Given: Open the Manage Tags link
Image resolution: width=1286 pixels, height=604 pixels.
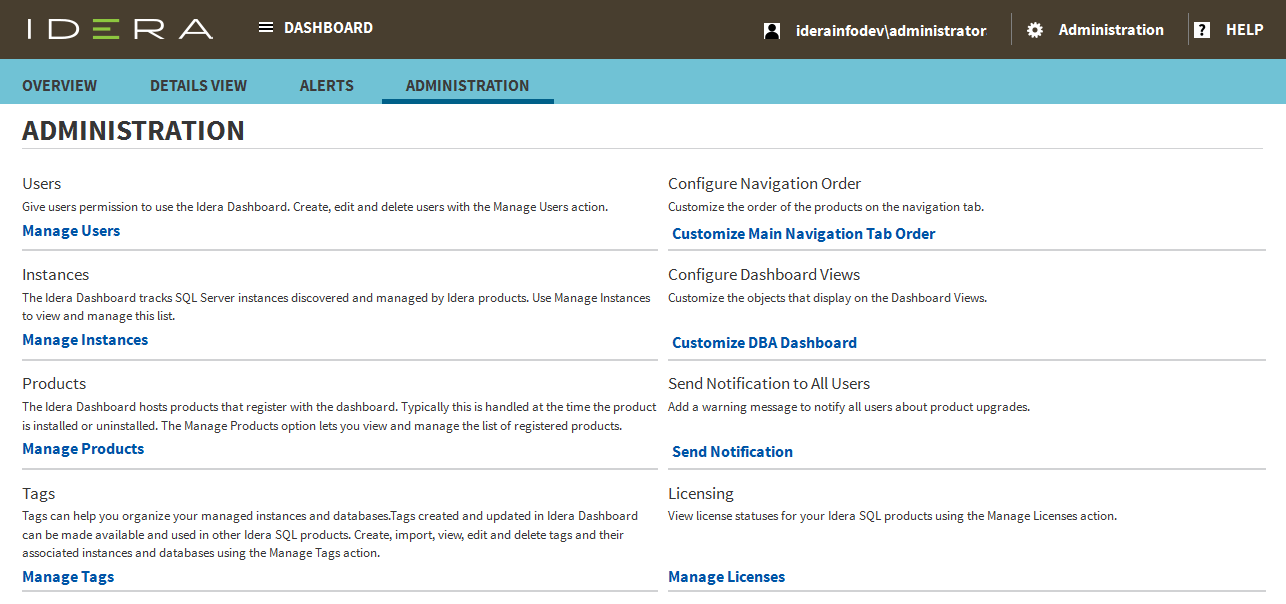Looking at the screenshot, I should tap(68, 577).
